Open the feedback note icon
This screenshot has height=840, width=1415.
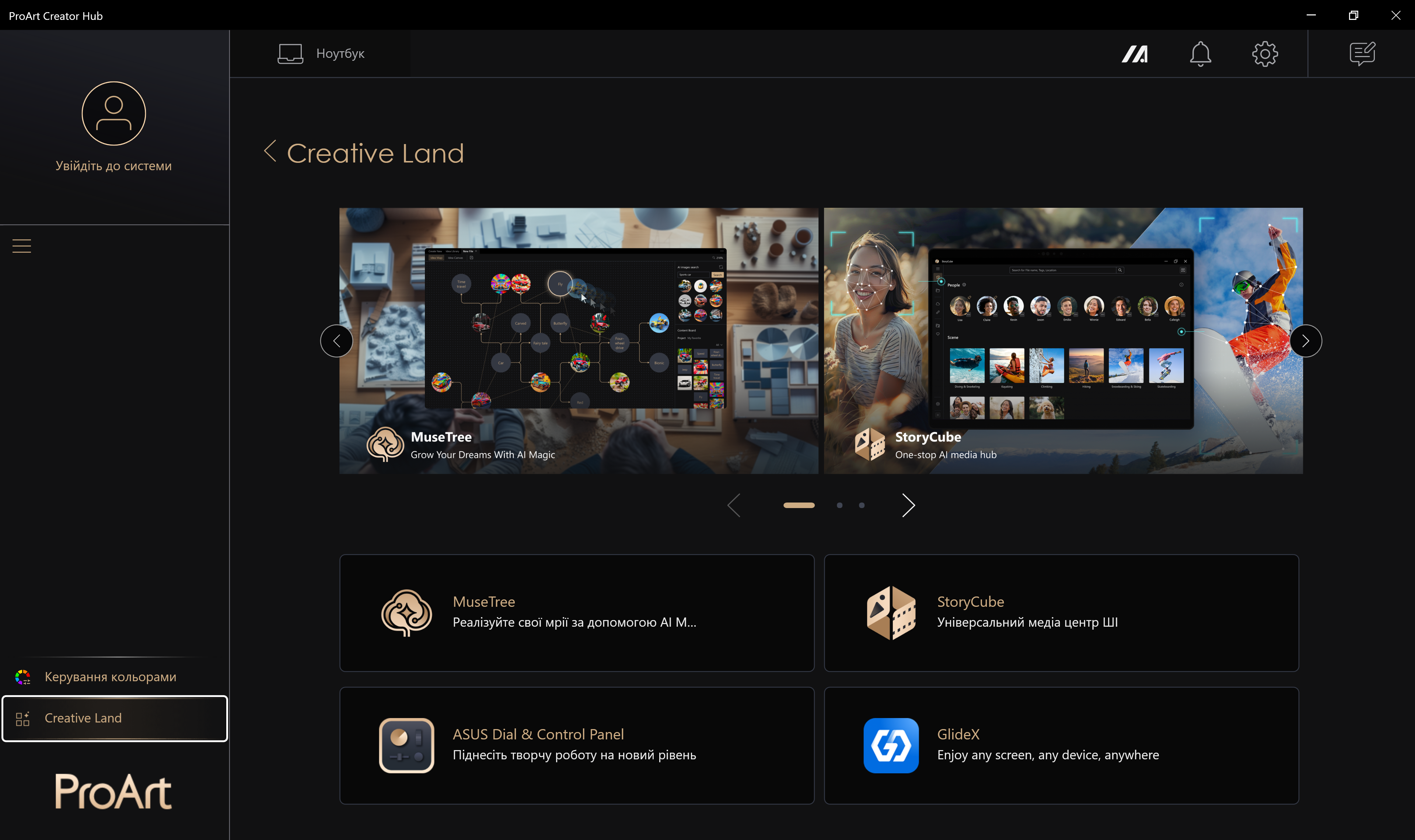pyautogui.click(x=1362, y=54)
